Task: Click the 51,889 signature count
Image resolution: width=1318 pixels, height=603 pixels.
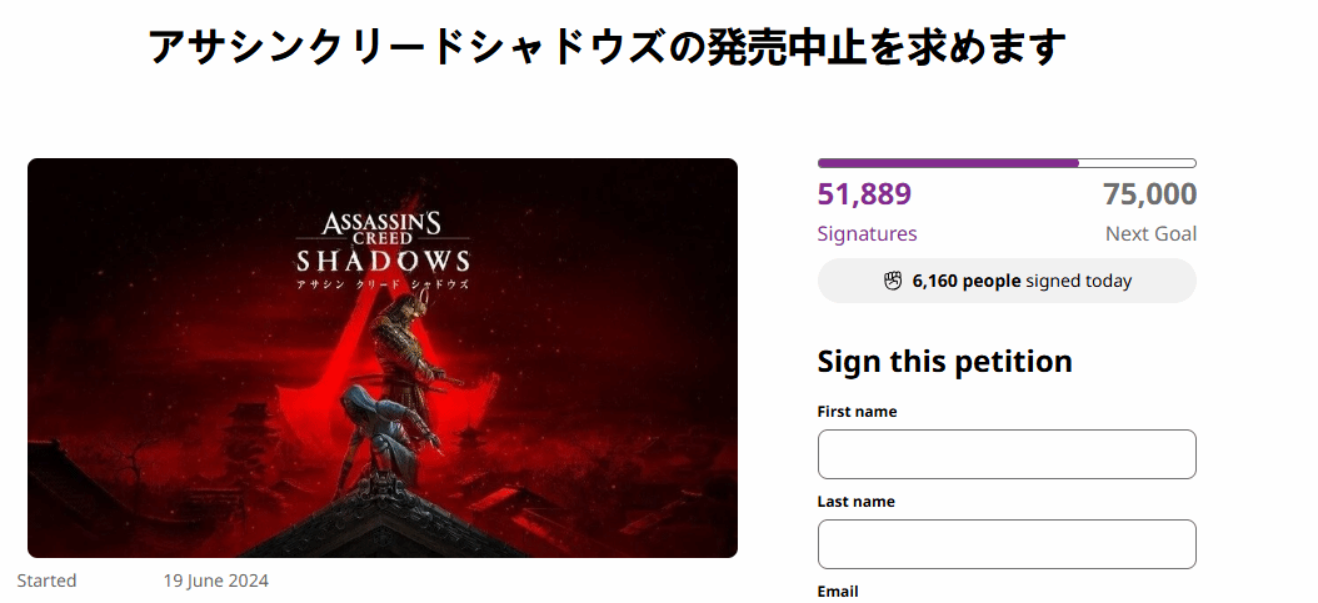Action: 864,194
